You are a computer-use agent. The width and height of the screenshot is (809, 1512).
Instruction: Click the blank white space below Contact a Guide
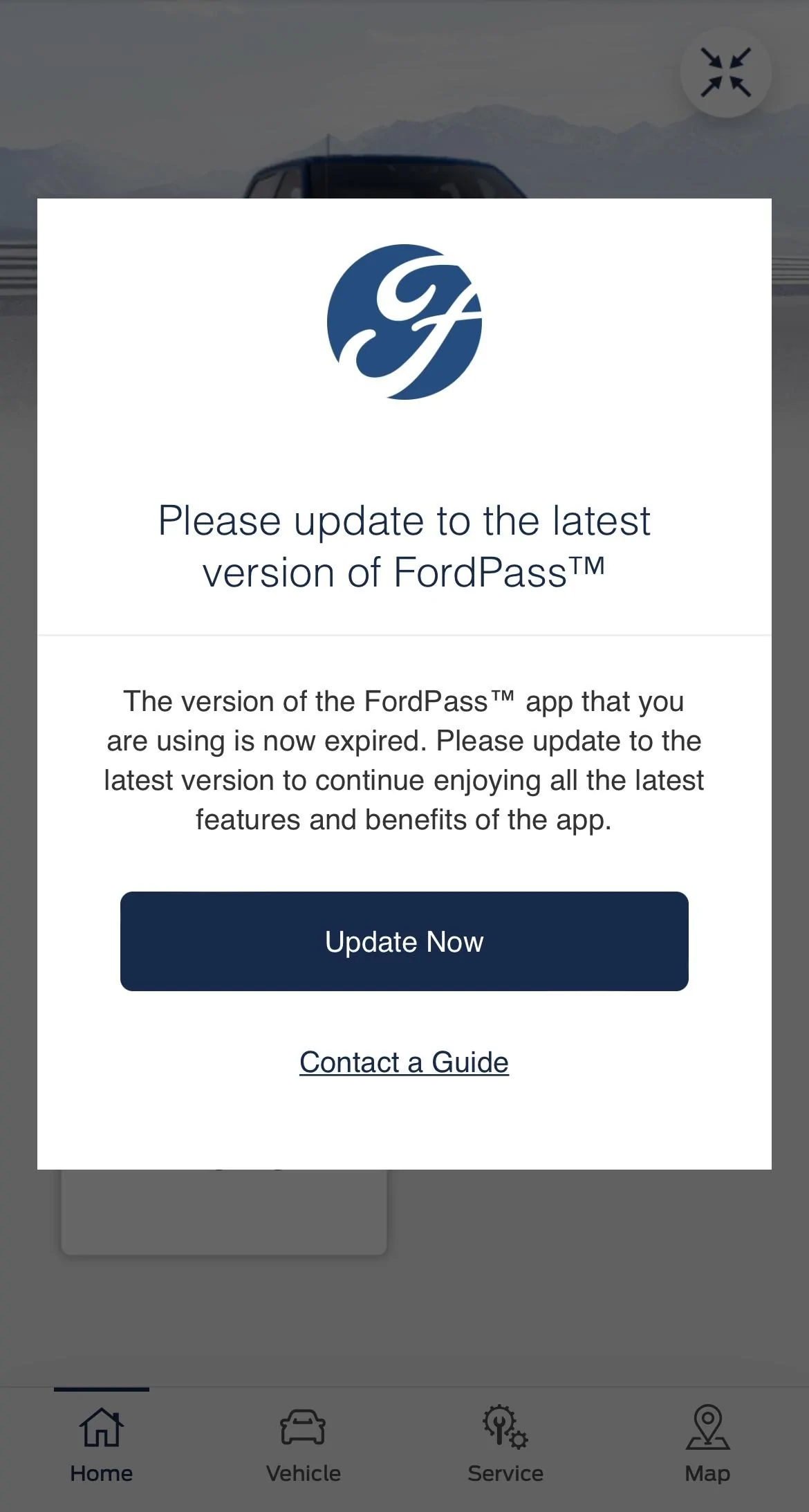[404, 1127]
